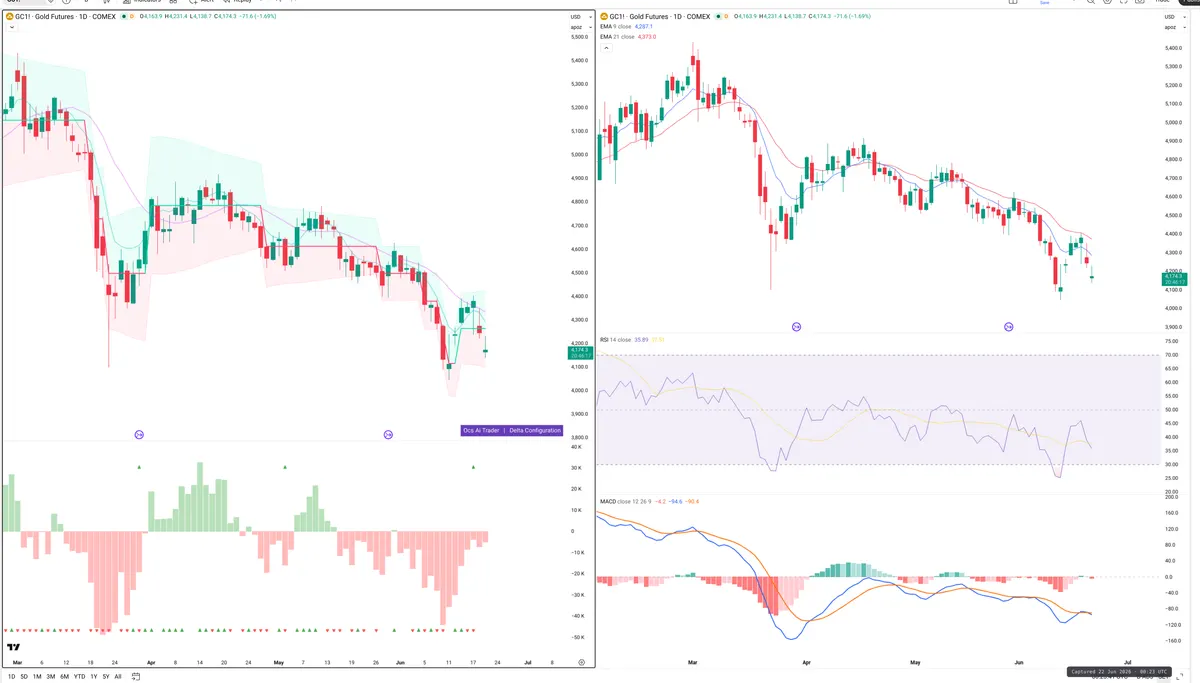The width and height of the screenshot is (1200, 683).
Task: Open time axis settings gear on left chart
Action: pos(581,662)
